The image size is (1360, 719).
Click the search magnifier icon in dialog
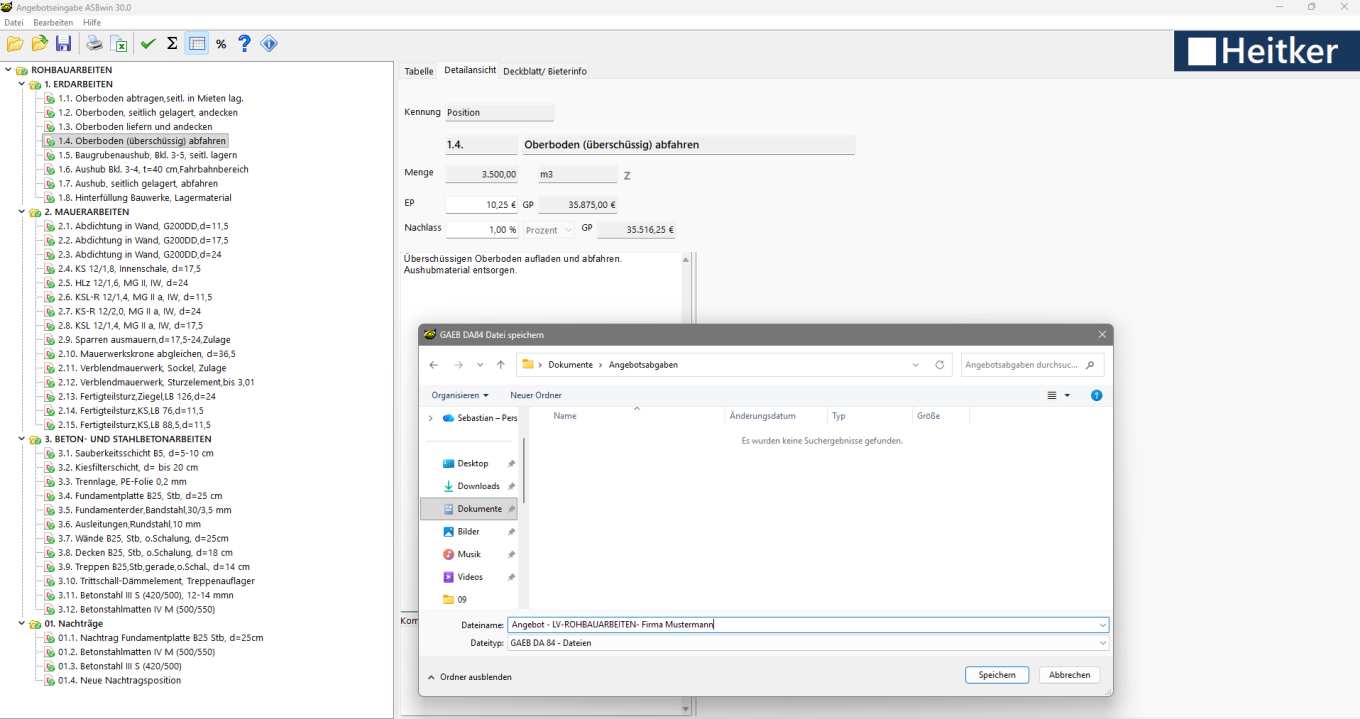(1090, 365)
